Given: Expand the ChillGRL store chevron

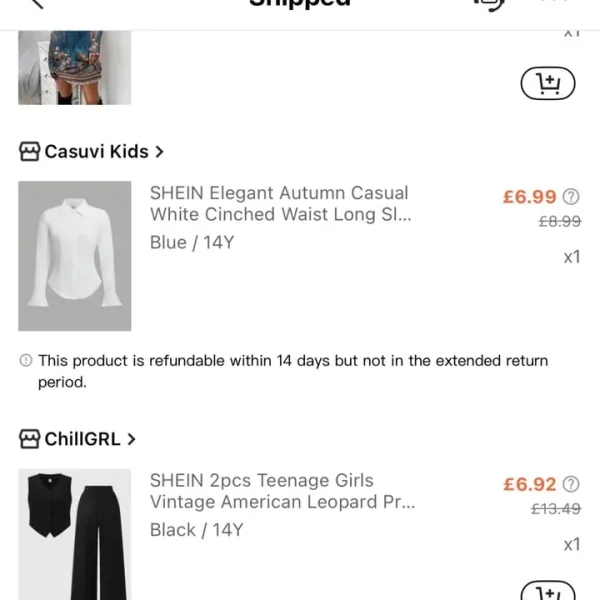Looking at the screenshot, I should pos(131,439).
